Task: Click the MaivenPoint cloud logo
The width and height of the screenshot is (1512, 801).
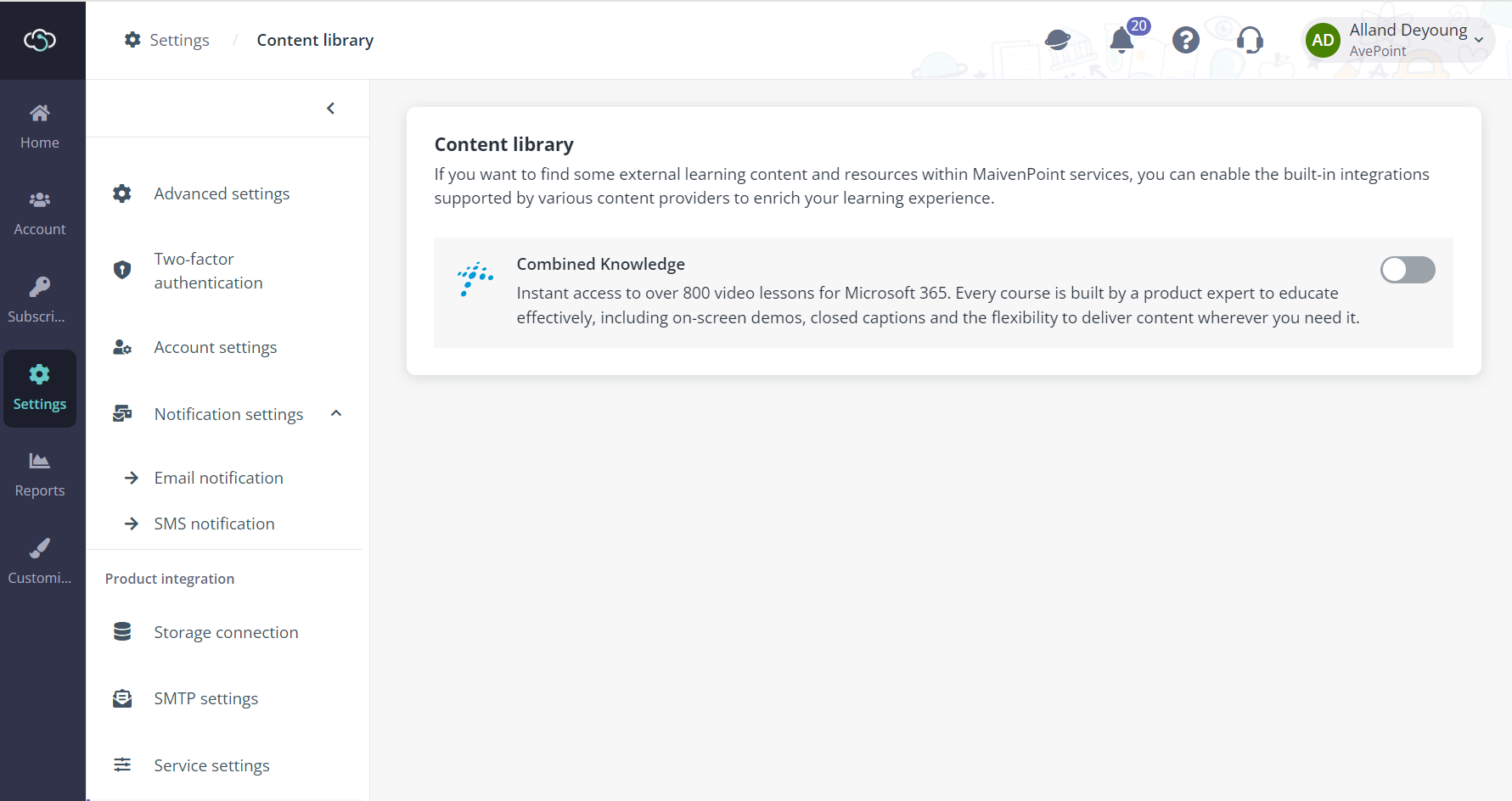Action: [x=40, y=40]
